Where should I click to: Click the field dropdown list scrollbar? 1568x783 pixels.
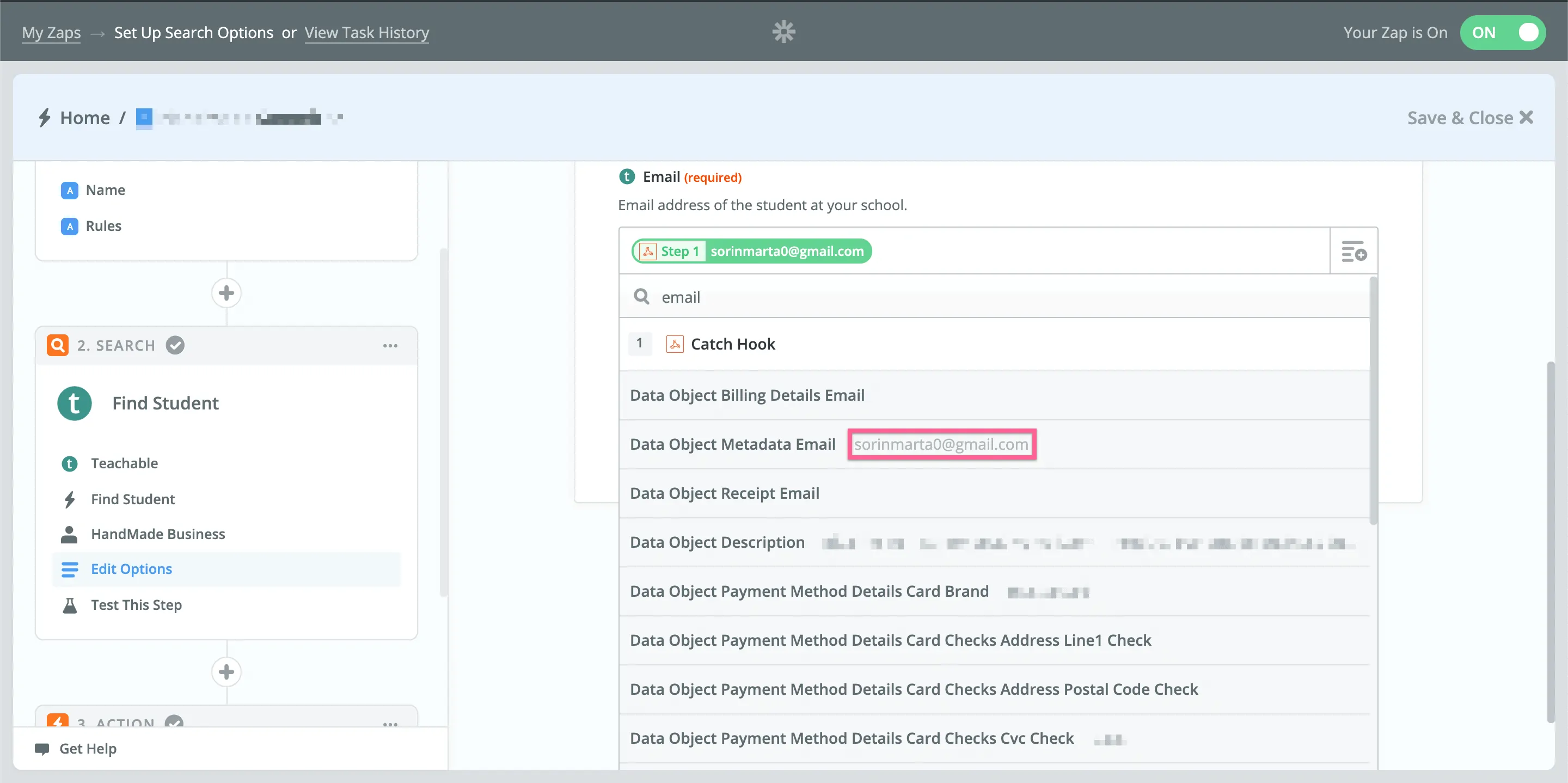1373,401
